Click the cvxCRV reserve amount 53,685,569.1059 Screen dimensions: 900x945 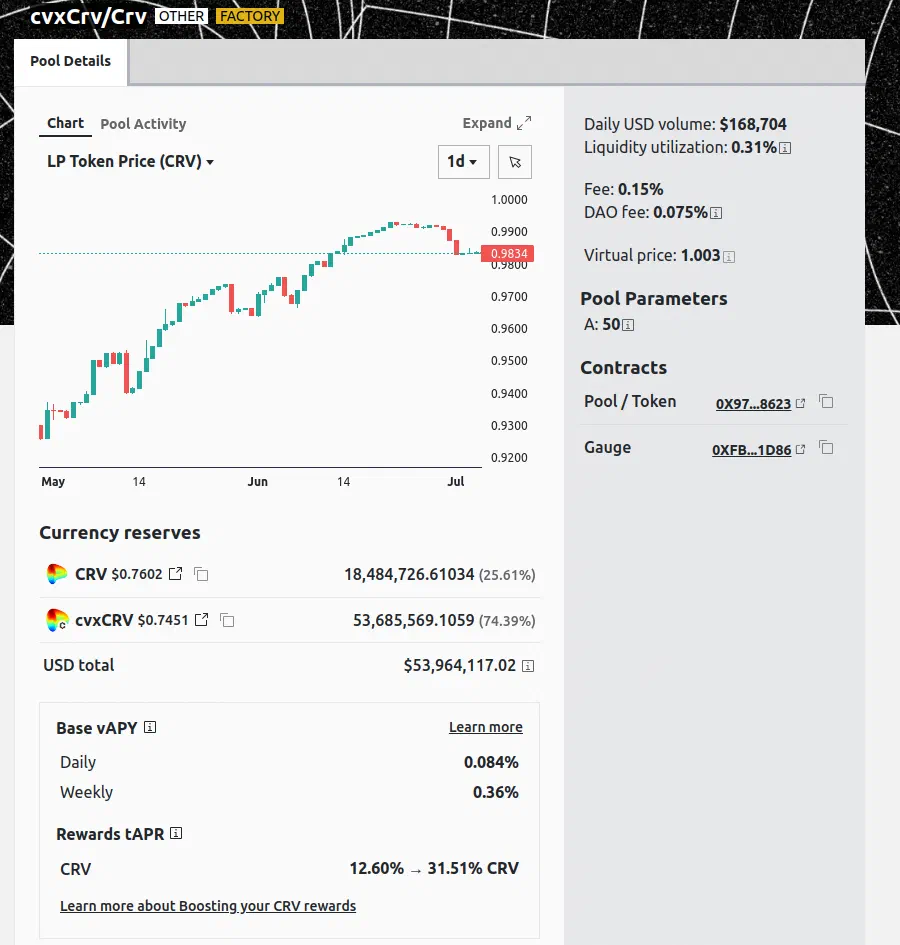coord(414,620)
